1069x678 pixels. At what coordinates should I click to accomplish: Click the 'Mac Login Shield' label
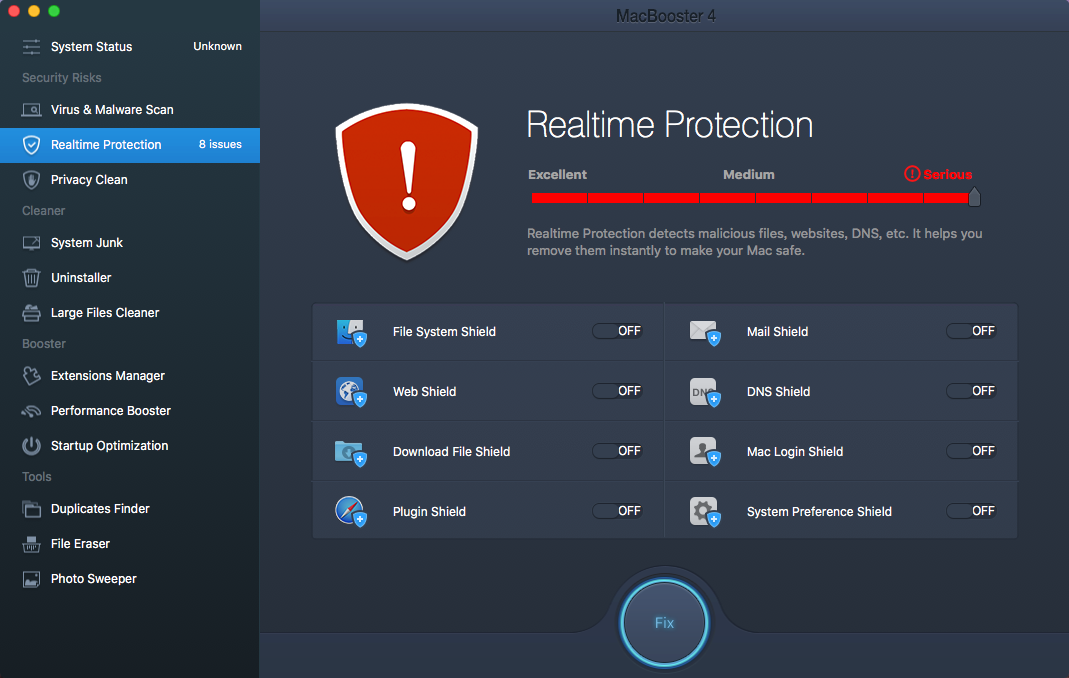795,452
